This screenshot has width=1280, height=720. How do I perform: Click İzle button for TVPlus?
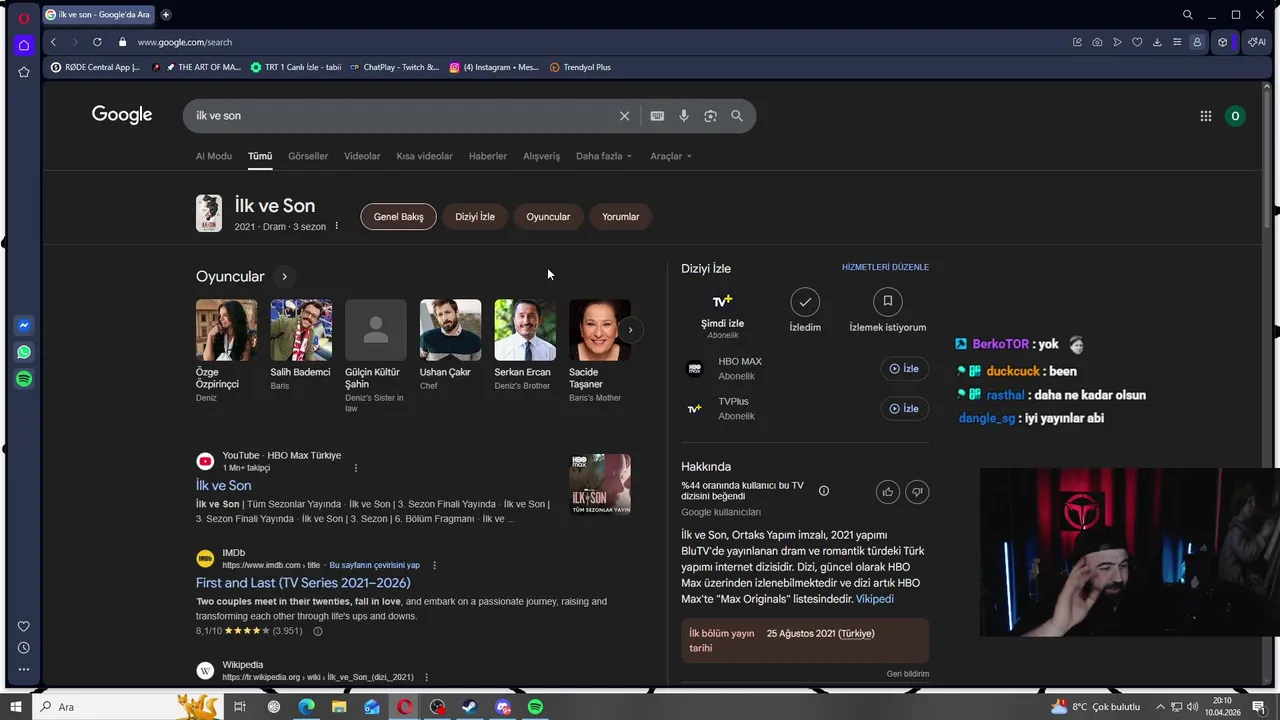[904, 408]
